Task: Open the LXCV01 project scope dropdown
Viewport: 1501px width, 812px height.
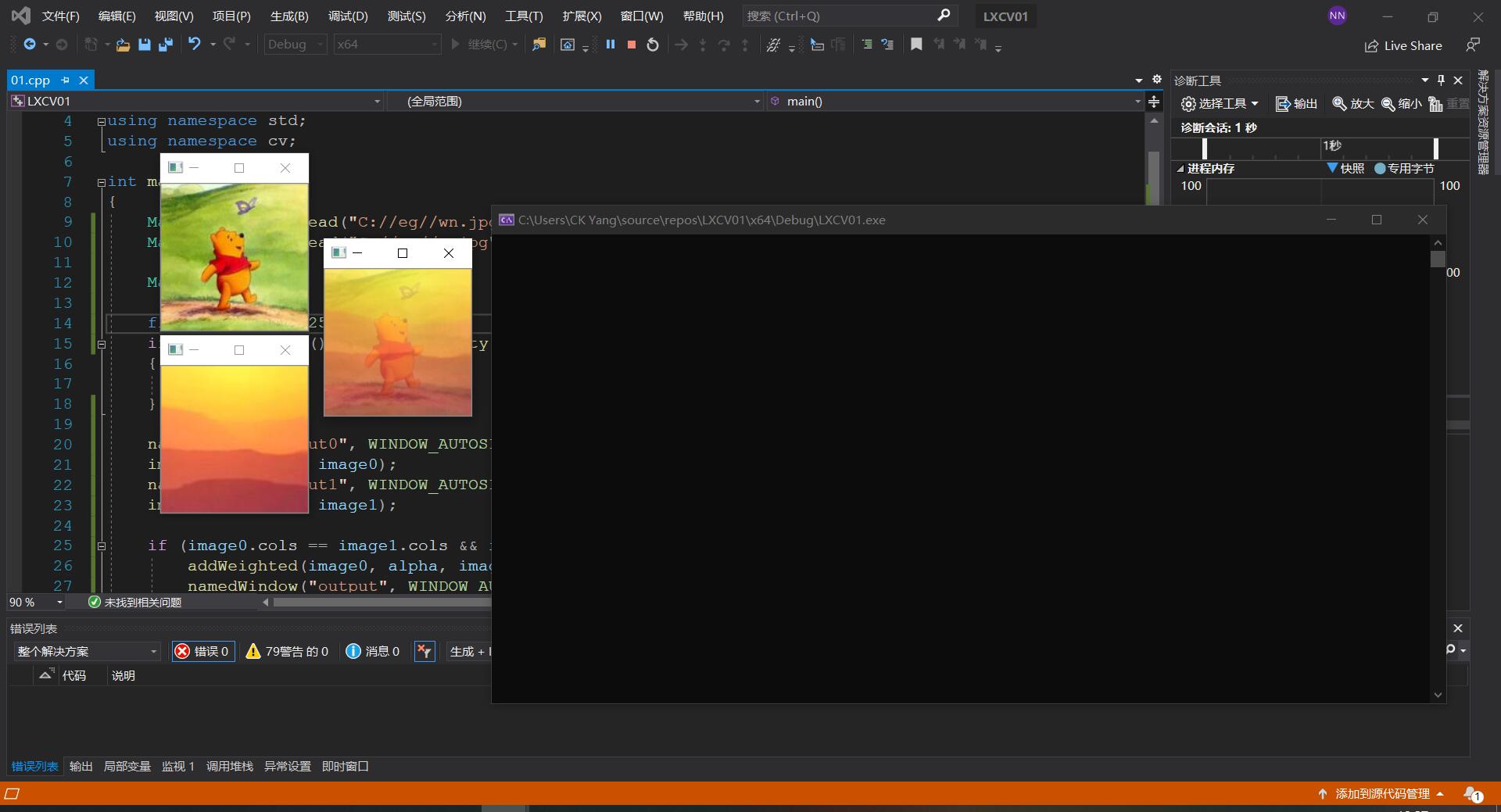Action: (x=195, y=101)
